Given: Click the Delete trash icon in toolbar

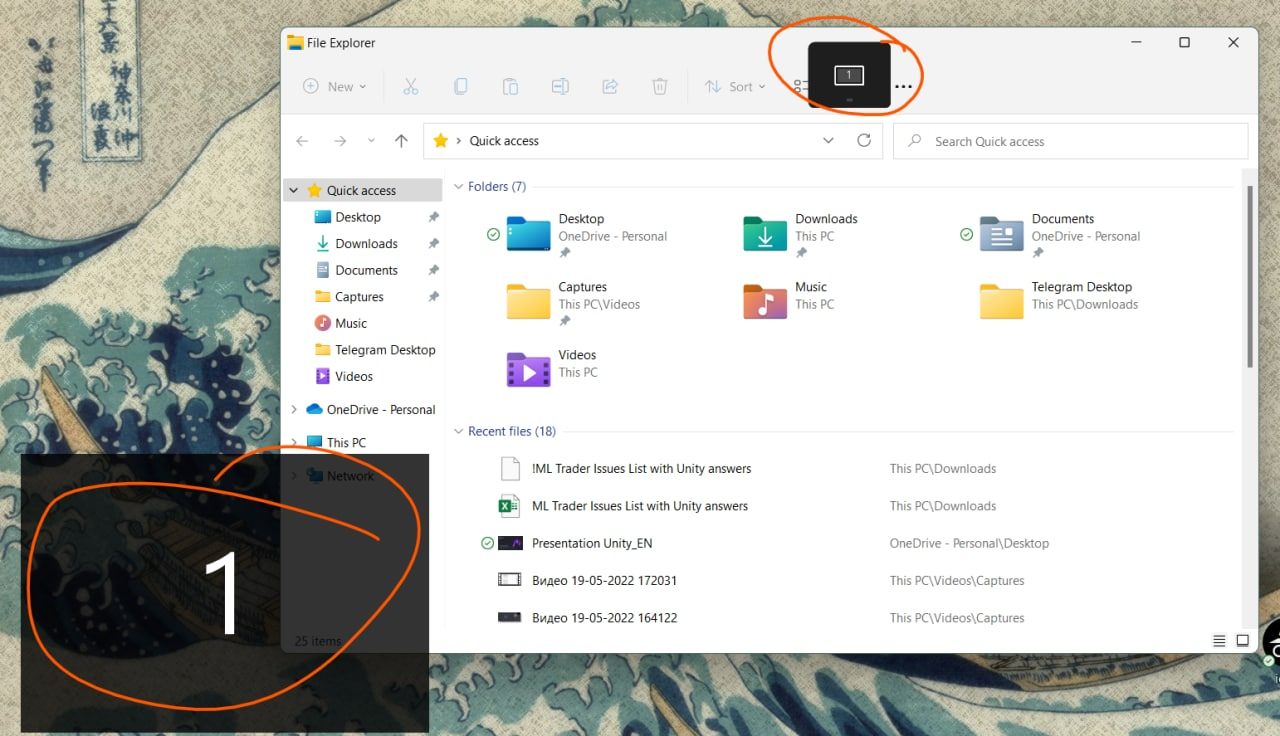Looking at the screenshot, I should 660,87.
